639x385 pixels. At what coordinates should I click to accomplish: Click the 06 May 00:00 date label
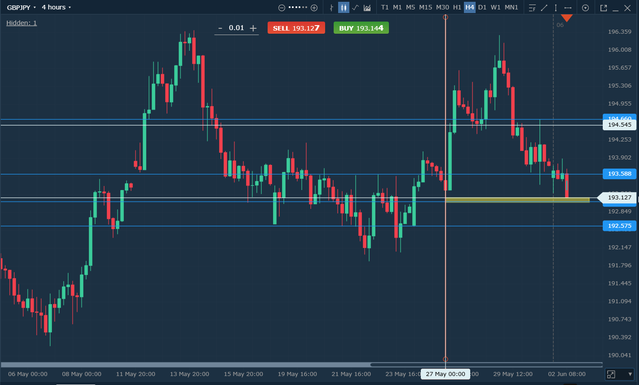coord(28,374)
